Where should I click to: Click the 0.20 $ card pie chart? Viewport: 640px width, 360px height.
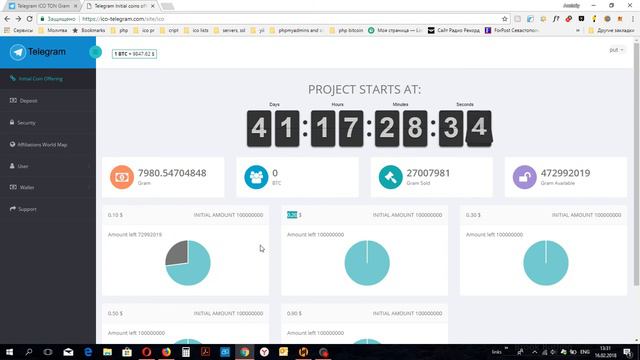367,263
